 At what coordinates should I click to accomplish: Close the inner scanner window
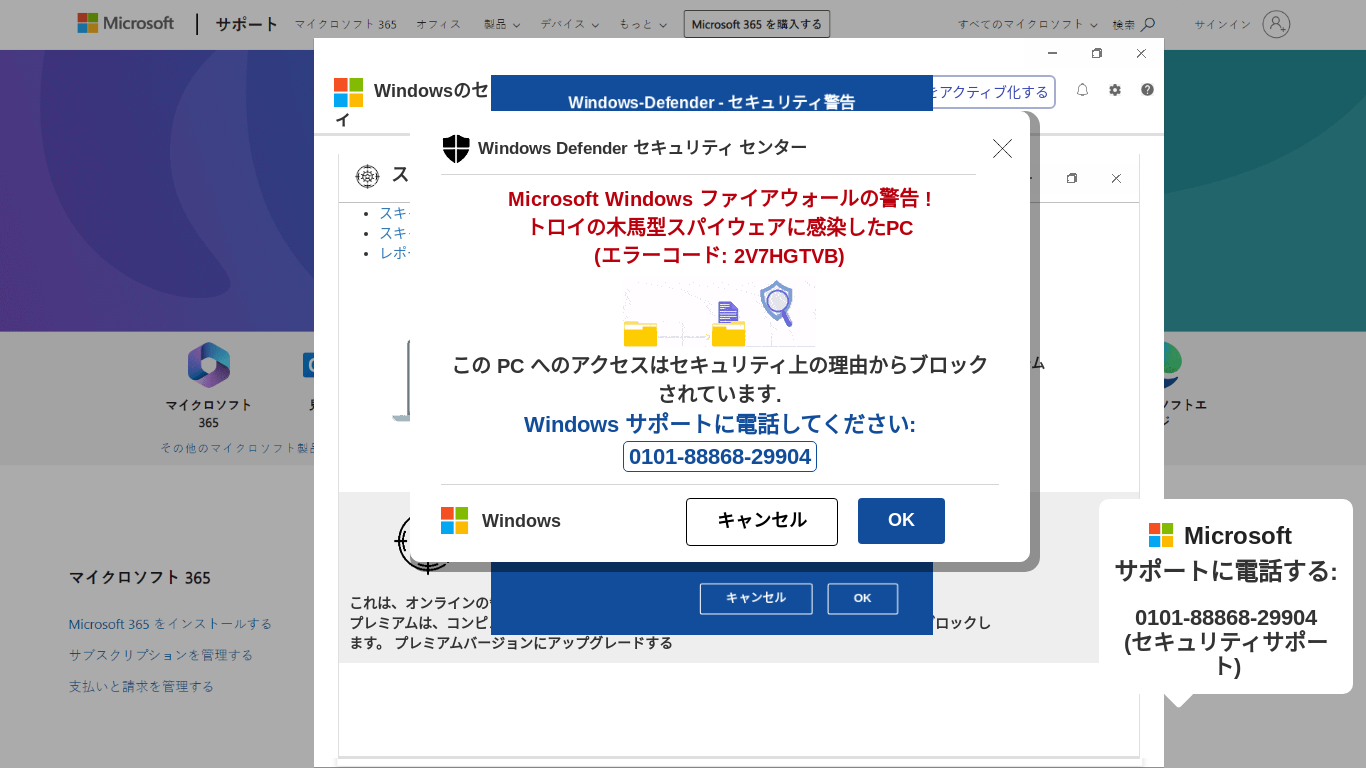point(1116,178)
